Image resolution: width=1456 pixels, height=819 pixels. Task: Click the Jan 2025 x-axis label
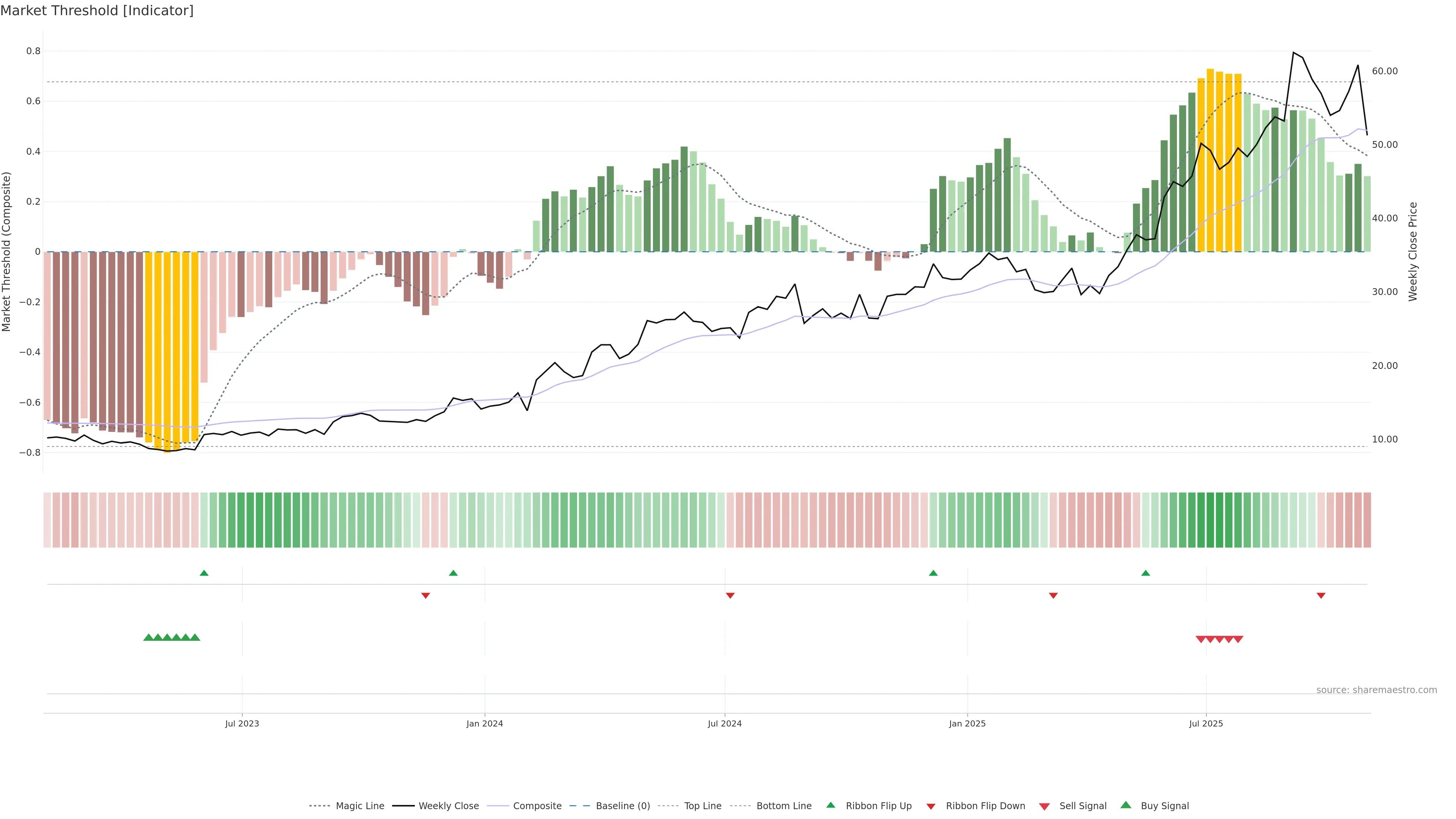coord(967,723)
